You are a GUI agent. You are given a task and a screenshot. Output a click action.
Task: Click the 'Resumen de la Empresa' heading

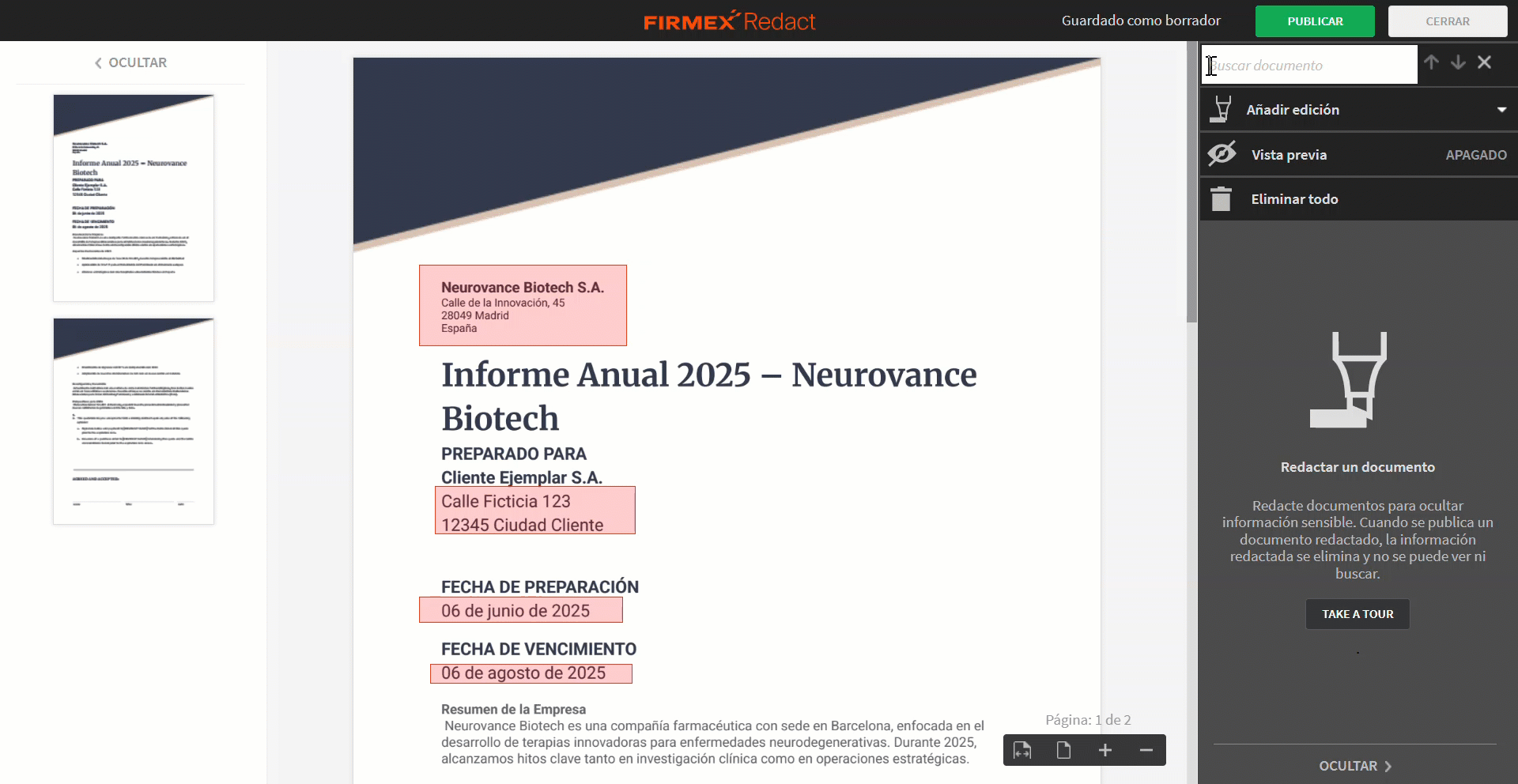coord(513,710)
